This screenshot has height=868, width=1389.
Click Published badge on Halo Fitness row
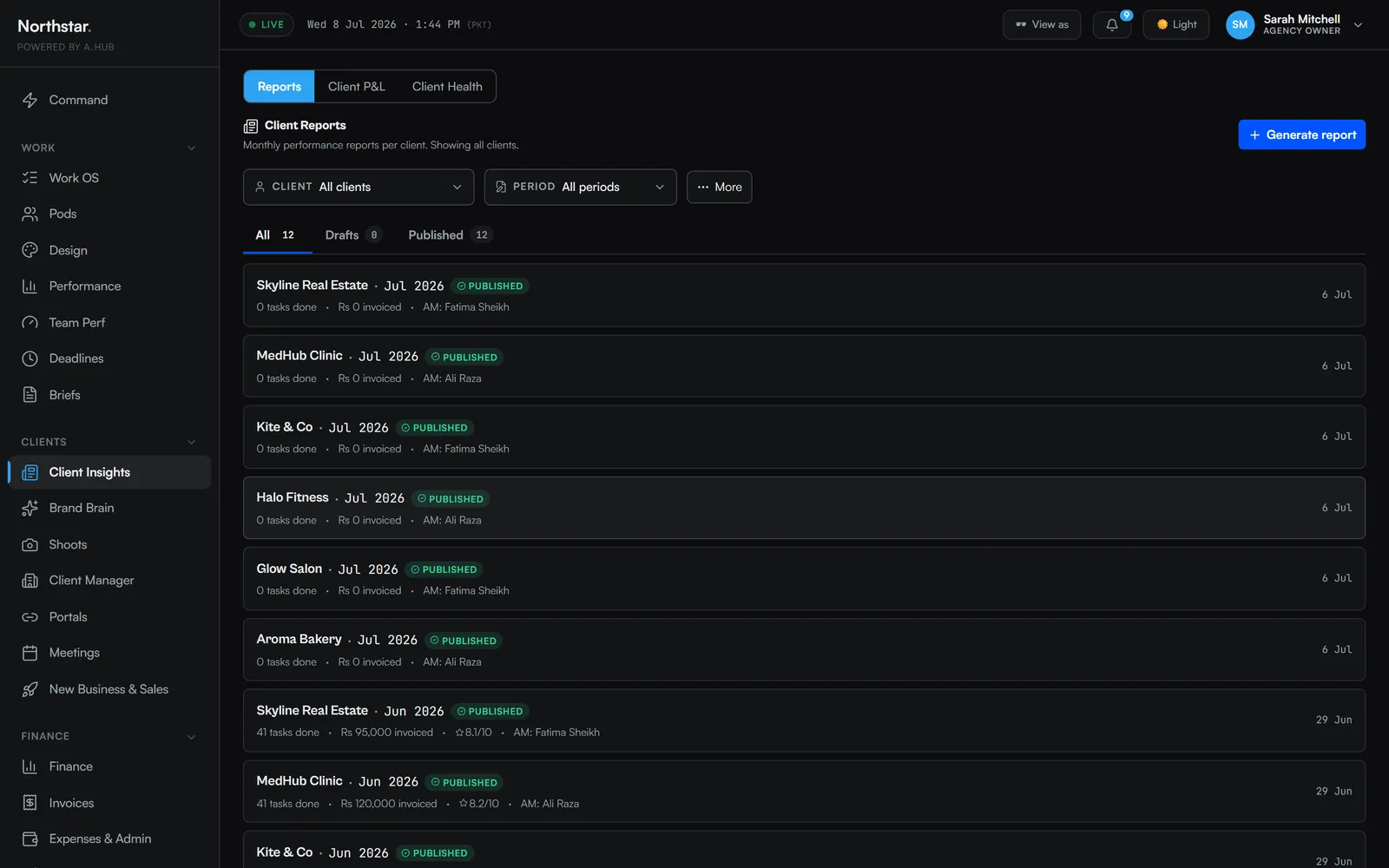[451, 499]
